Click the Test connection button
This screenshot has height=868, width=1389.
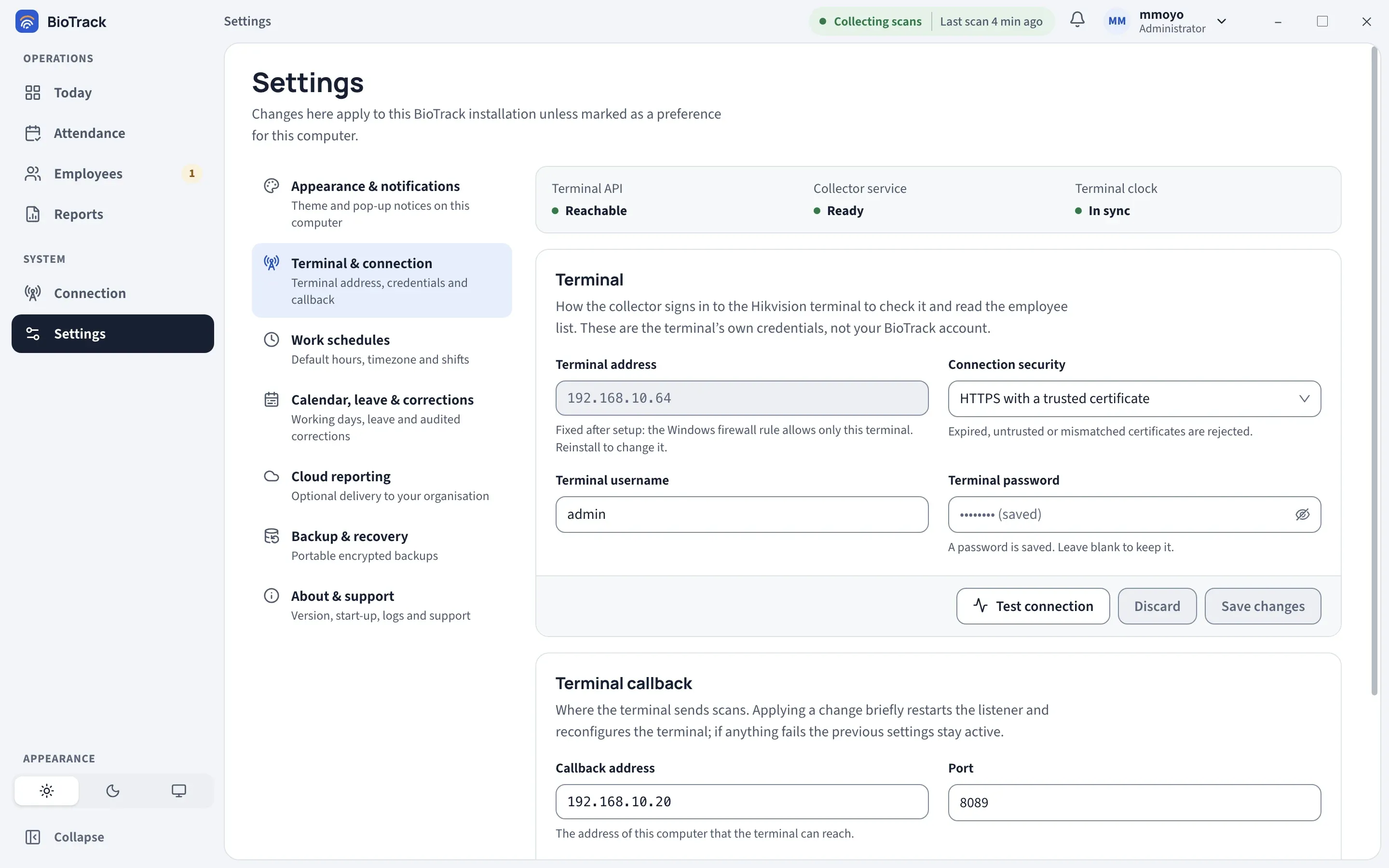coord(1033,606)
